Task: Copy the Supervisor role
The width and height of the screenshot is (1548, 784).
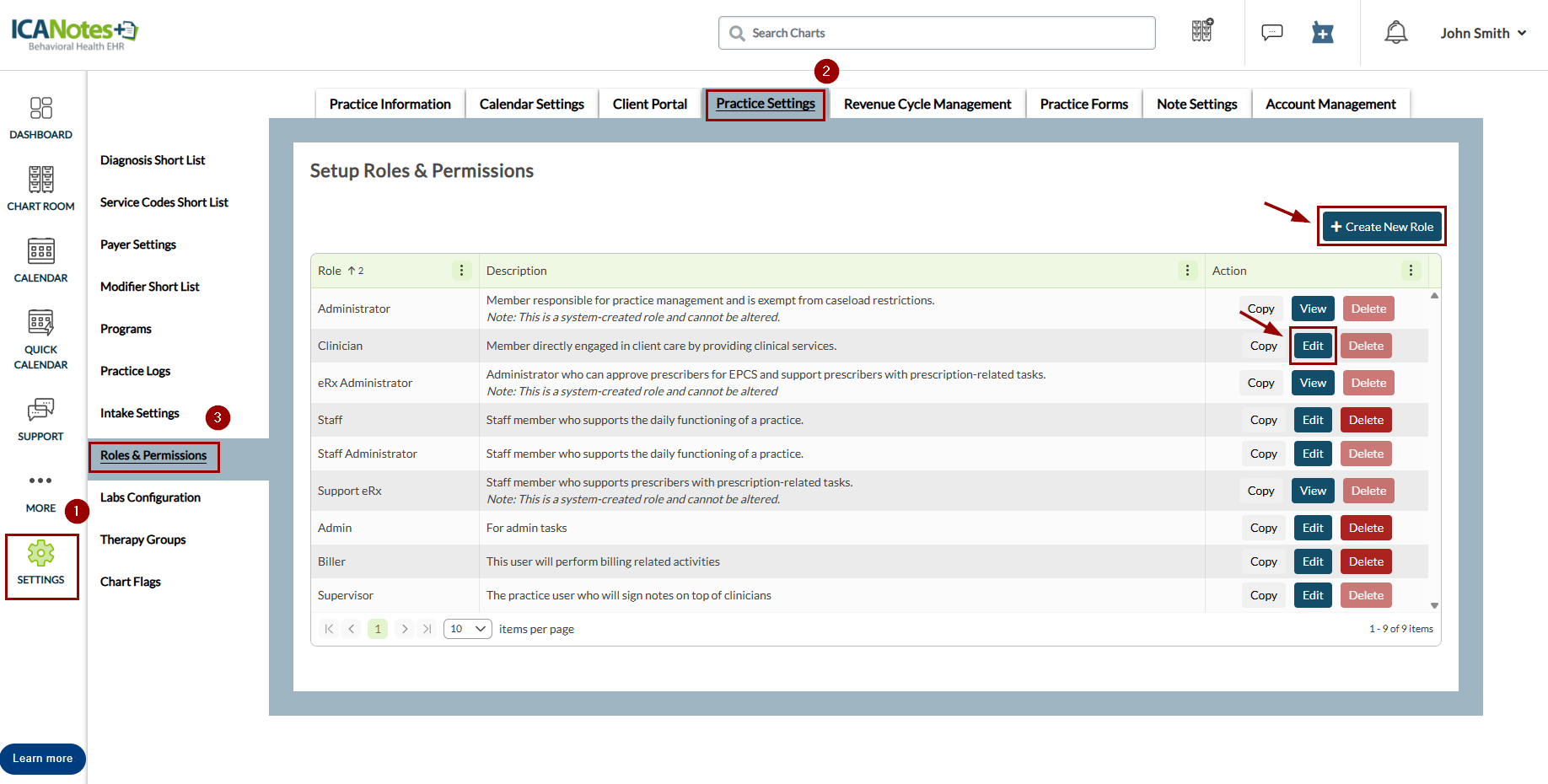Action: point(1263,595)
